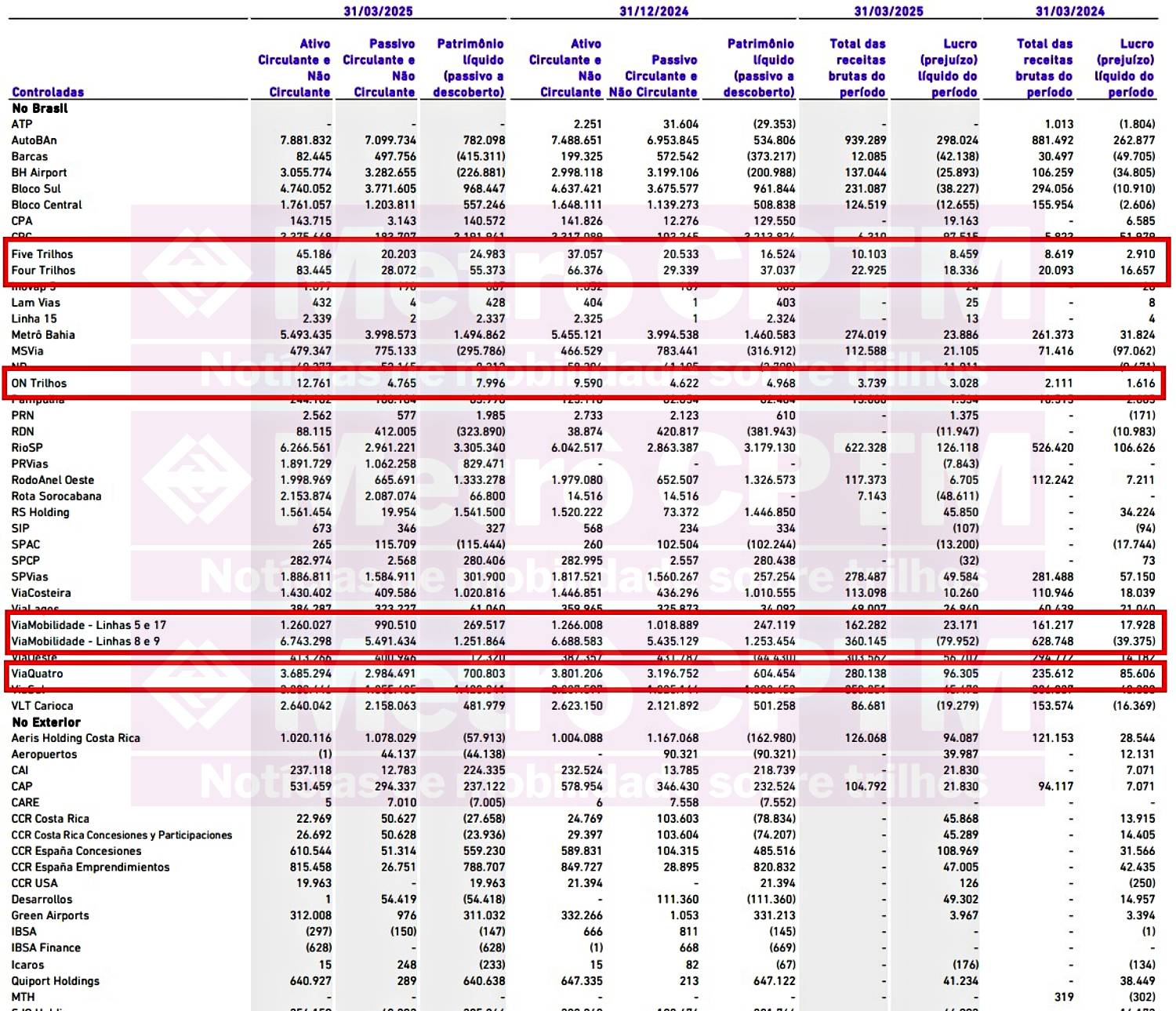Click the 'MSVia' row label
Screen dimensions: 1176x1011
(x=27, y=351)
